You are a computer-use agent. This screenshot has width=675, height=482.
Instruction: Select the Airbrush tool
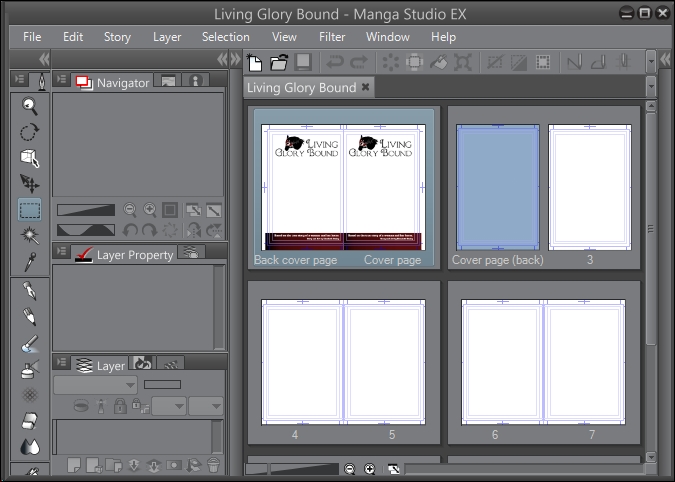[x=29, y=369]
